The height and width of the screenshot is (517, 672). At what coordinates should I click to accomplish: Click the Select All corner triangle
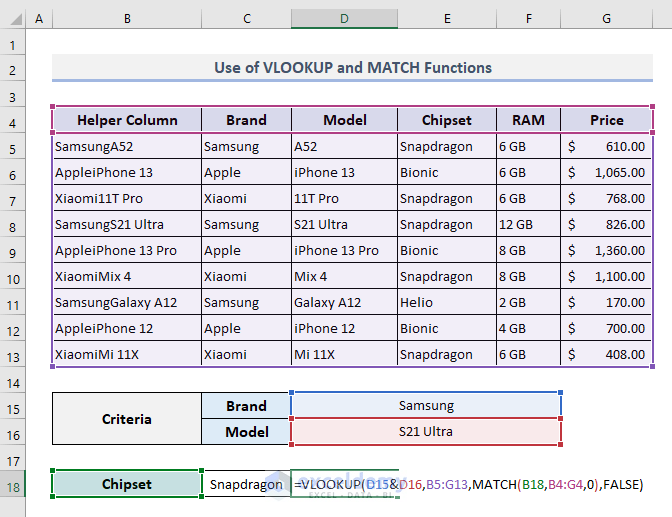pos(16,19)
